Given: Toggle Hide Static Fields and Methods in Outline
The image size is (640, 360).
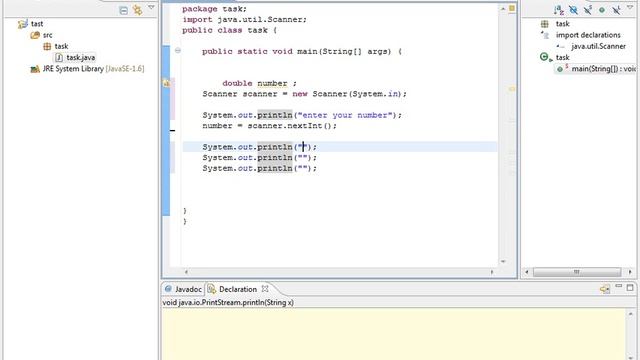Looking at the screenshot, I should (x=588, y=10).
